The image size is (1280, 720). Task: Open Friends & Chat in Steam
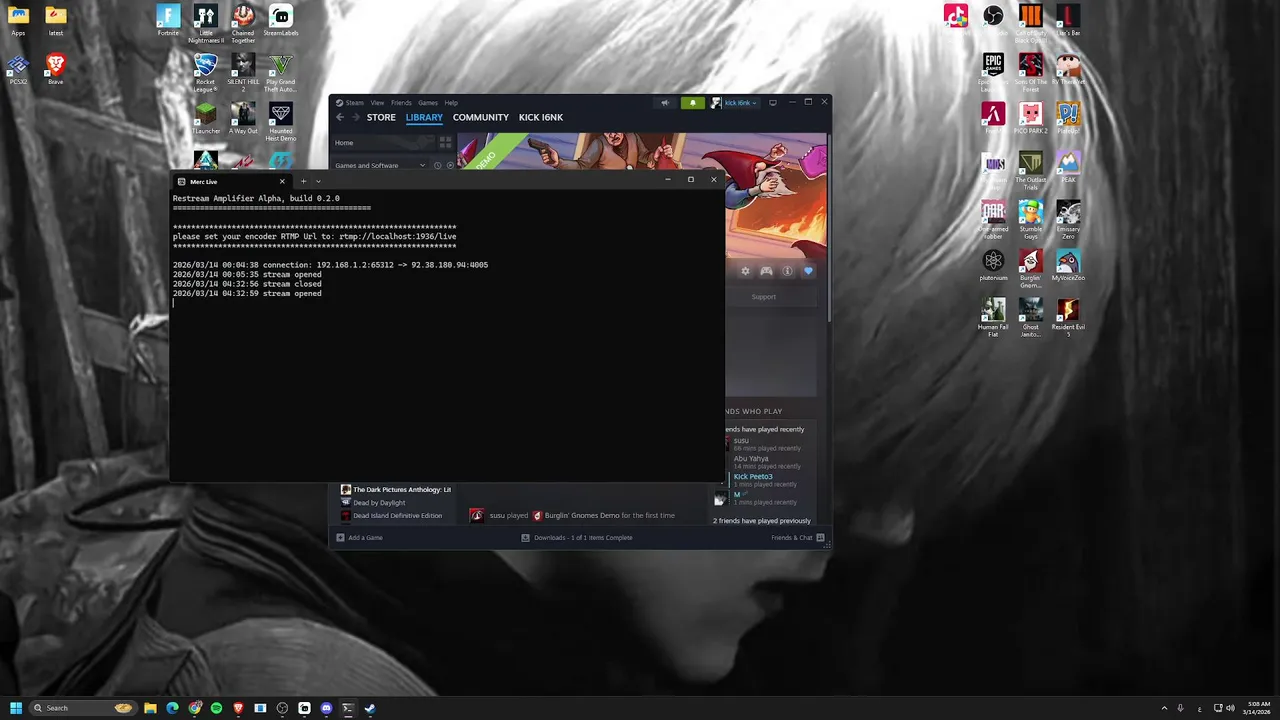(798, 538)
